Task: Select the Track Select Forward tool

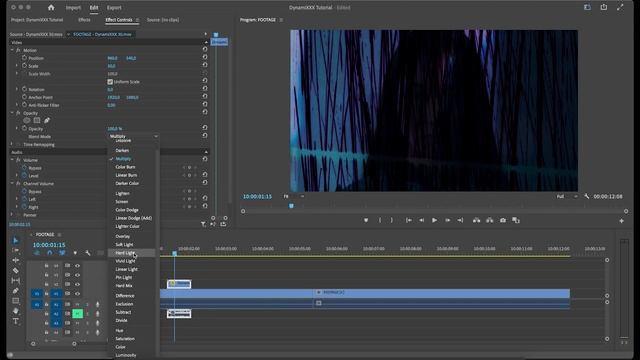Action: click(x=16, y=250)
